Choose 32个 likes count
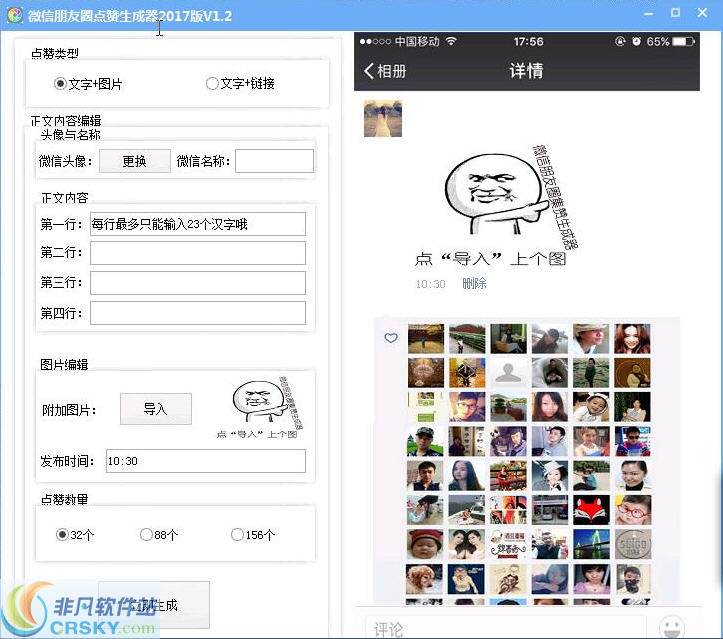The image size is (723, 639). 75,535
